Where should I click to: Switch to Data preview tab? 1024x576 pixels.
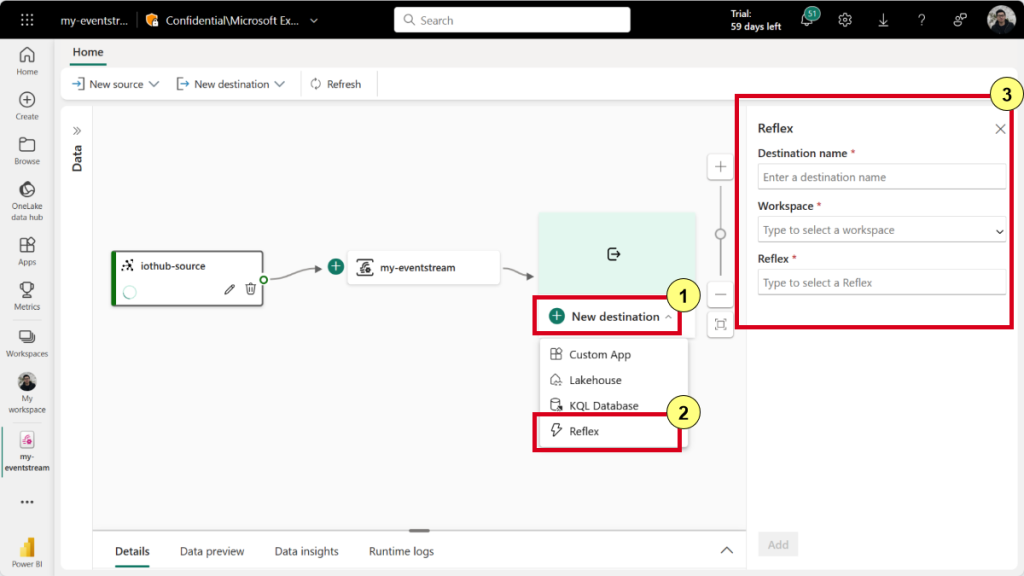212,551
